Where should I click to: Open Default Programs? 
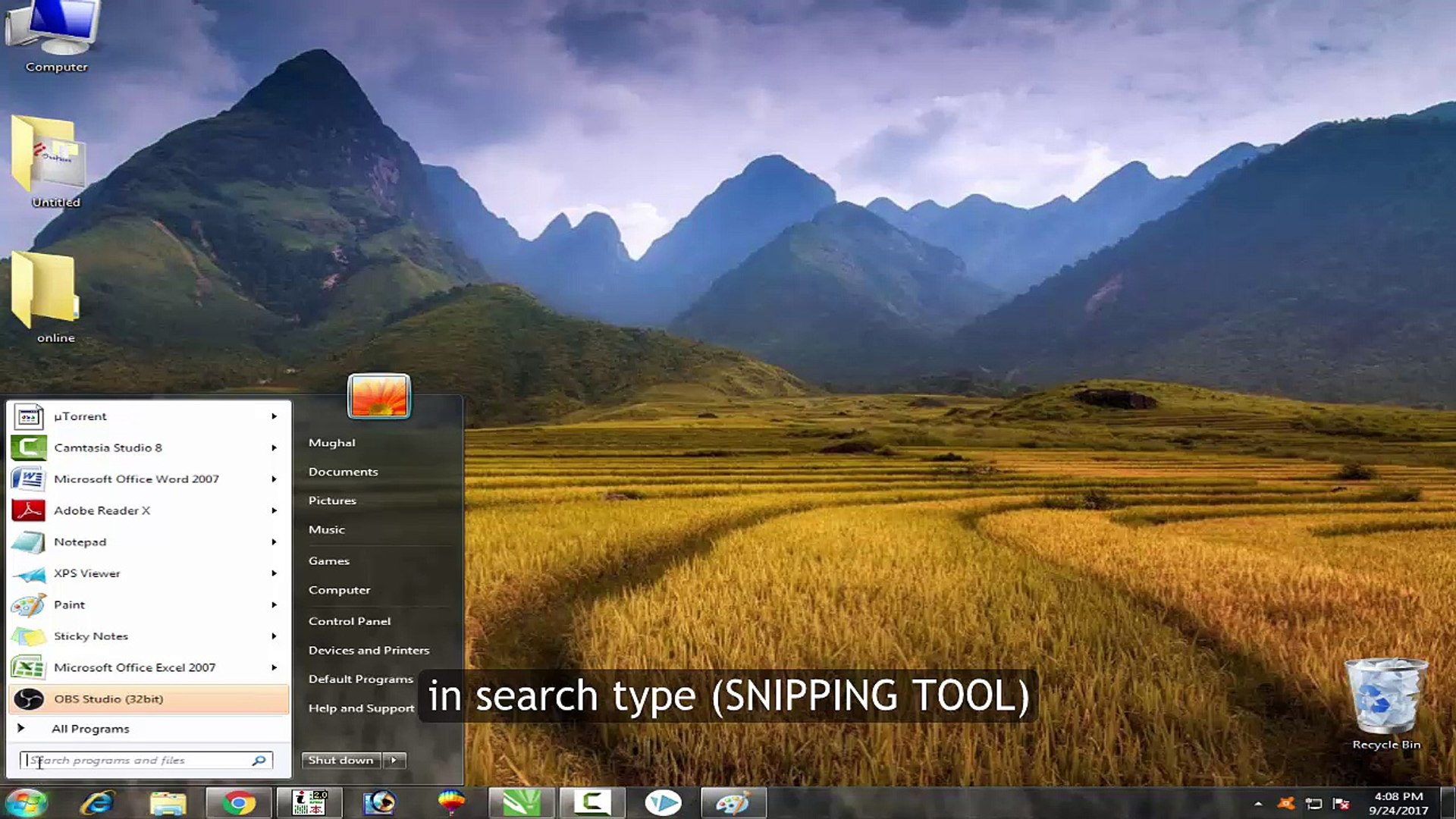tap(360, 679)
